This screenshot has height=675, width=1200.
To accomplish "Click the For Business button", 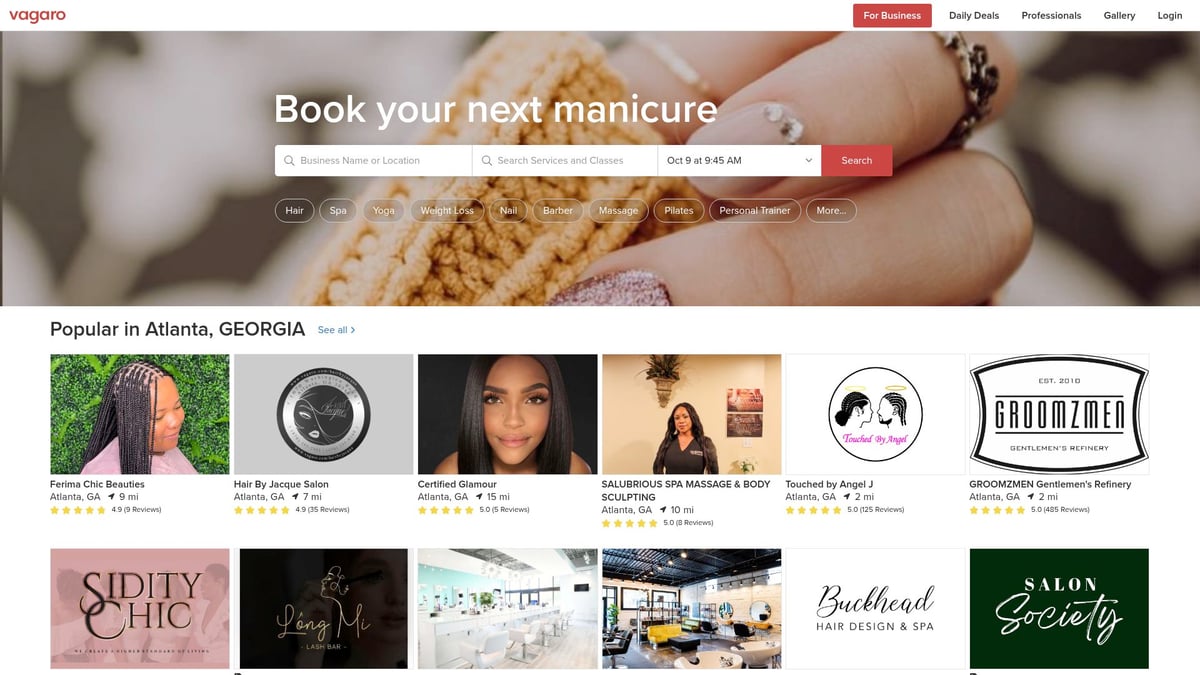I will pyautogui.click(x=892, y=15).
